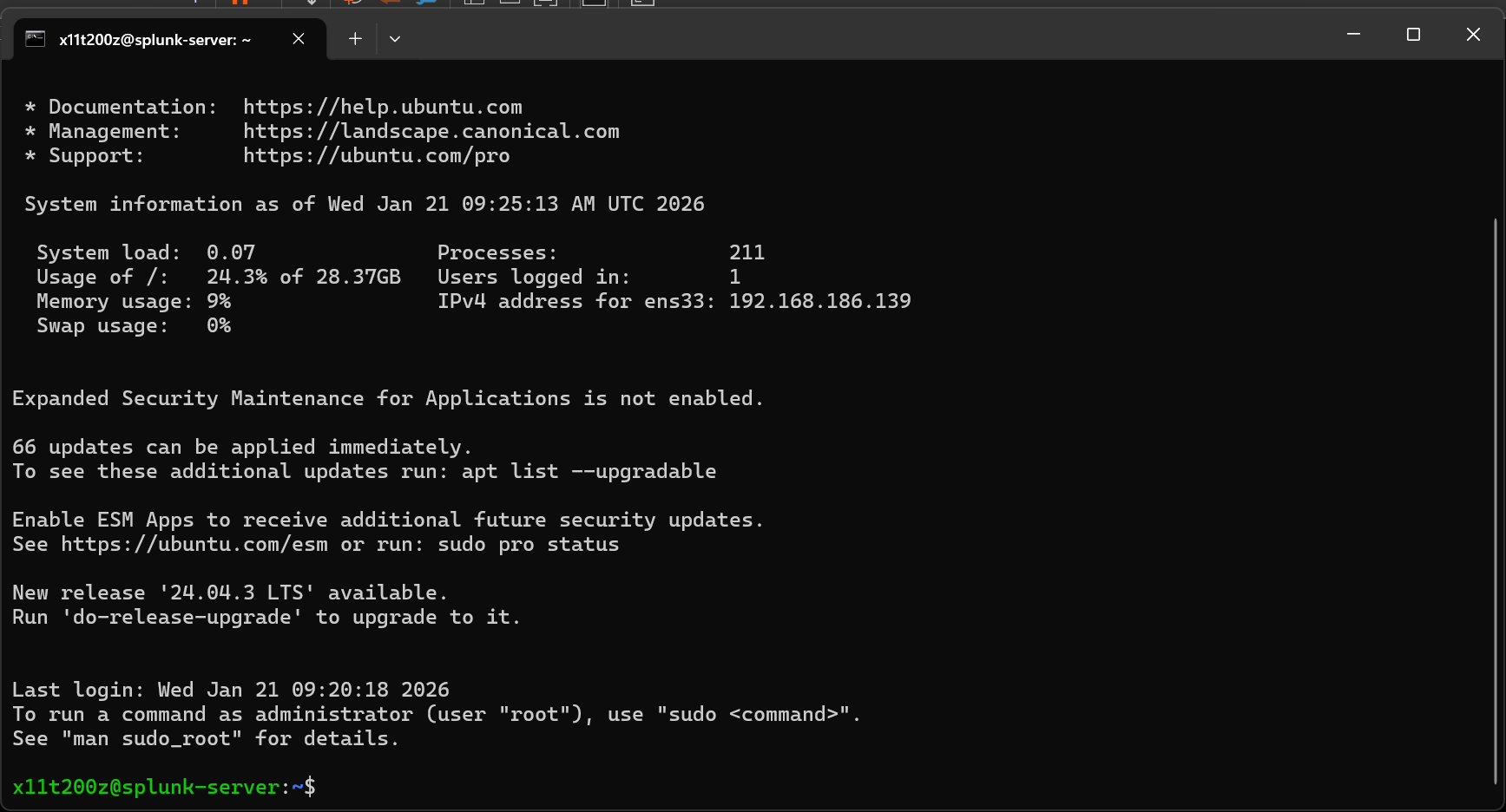Select the x11t200z@splunk-server tab title
Image resolution: width=1506 pixels, height=812 pixels.
point(155,40)
